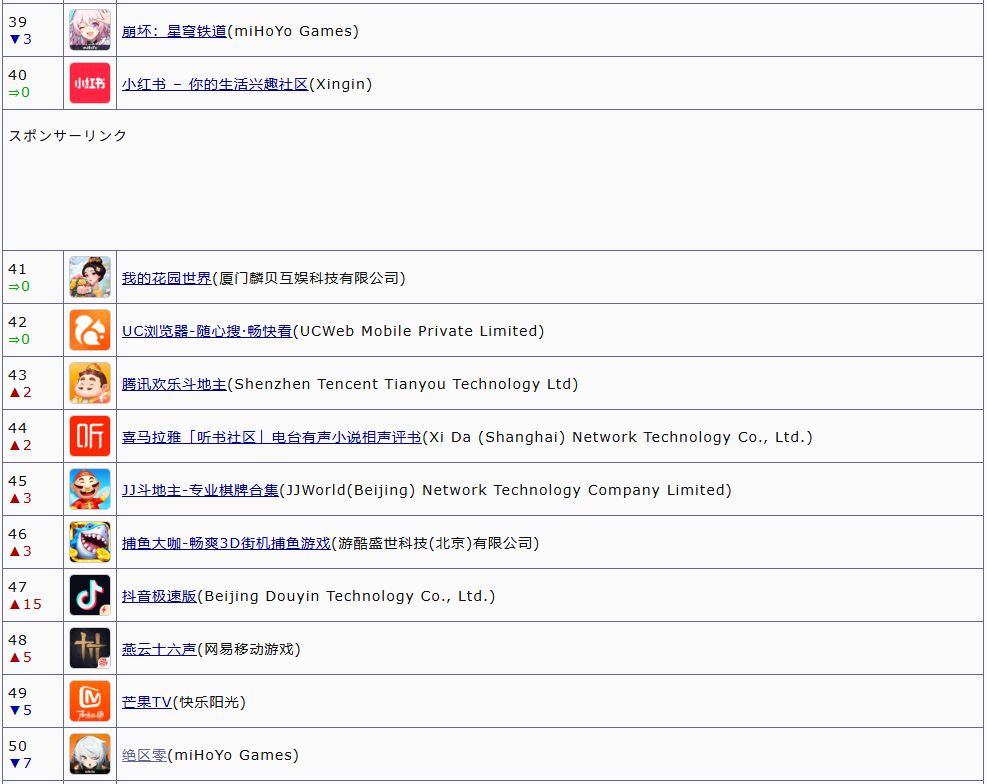Click the rank 47 up 15 cell
Screen dimensions: 987x784
coord(33,595)
